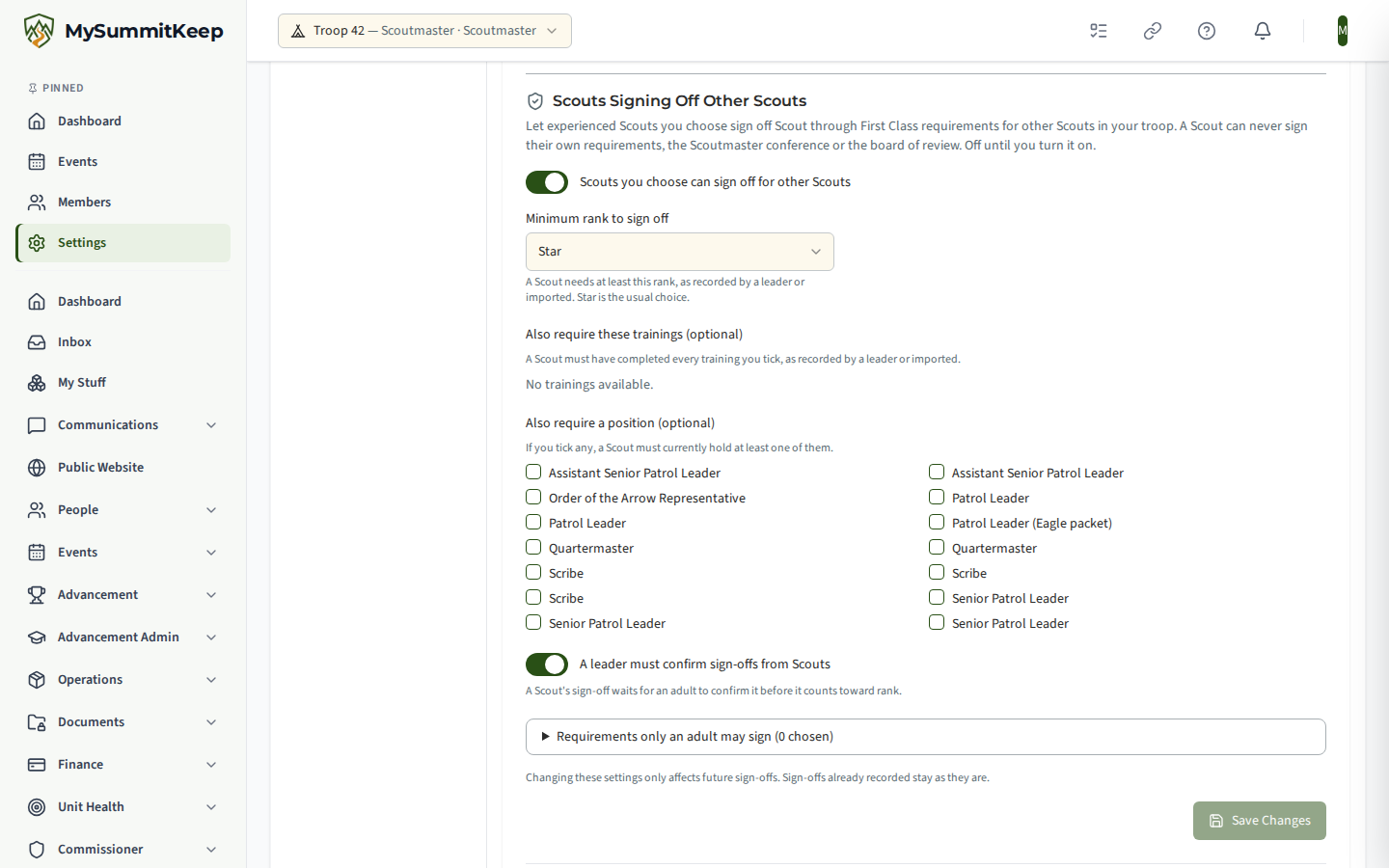Image resolution: width=1389 pixels, height=868 pixels.
Task: Open the Troop 42 Scoutmaster unit selector
Action: [x=424, y=31]
